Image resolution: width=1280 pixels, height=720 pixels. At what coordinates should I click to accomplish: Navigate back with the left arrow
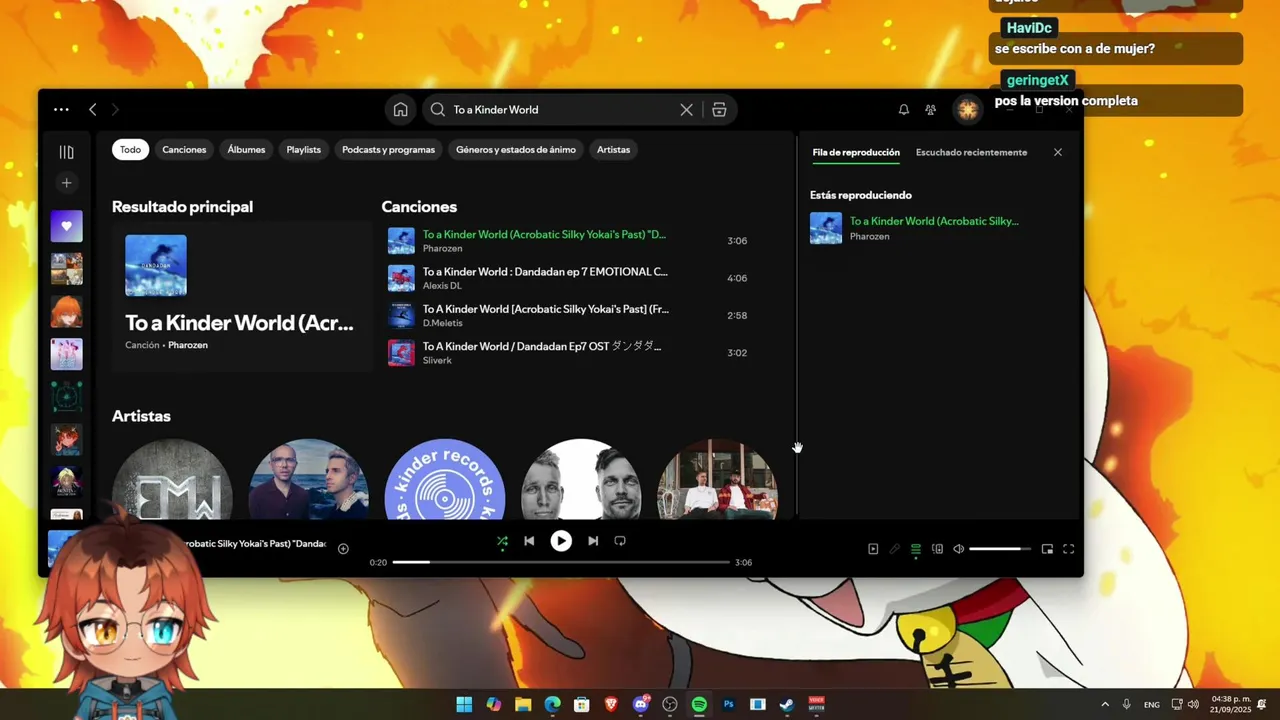pyautogui.click(x=92, y=110)
